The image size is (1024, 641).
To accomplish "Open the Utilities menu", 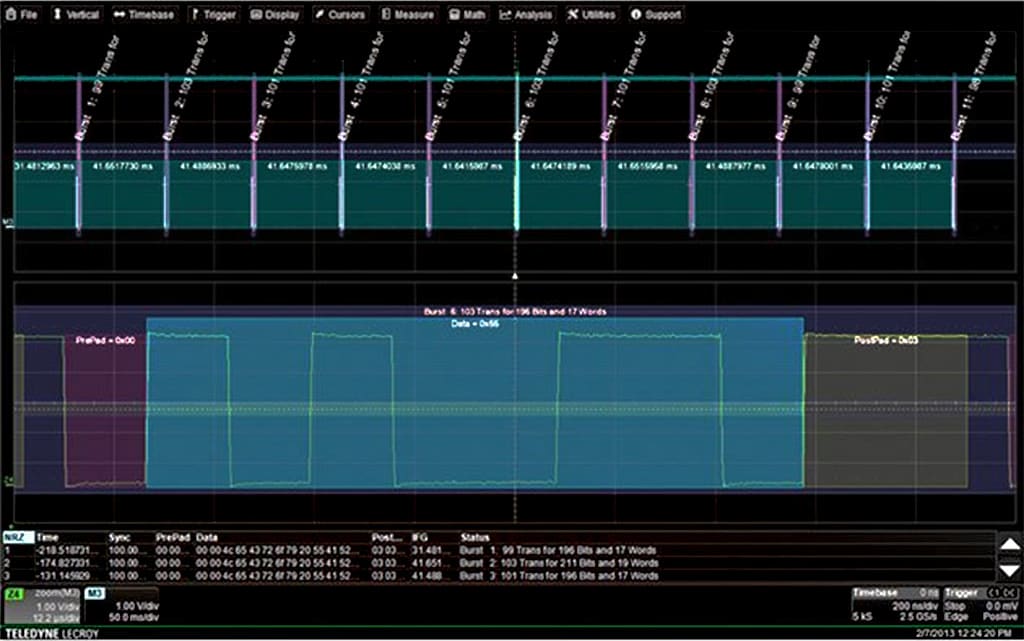I will click(591, 14).
